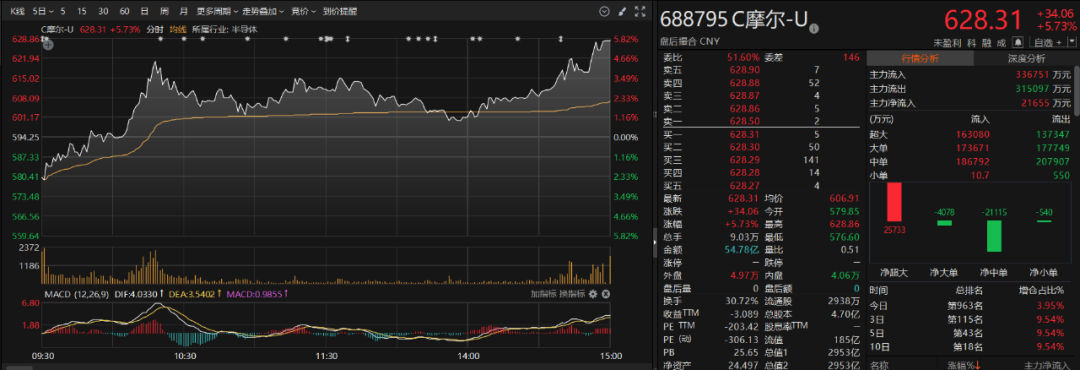The height and width of the screenshot is (370, 1080).
Task: Click 涨幅% sort column header
Action: [x=964, y=365]
